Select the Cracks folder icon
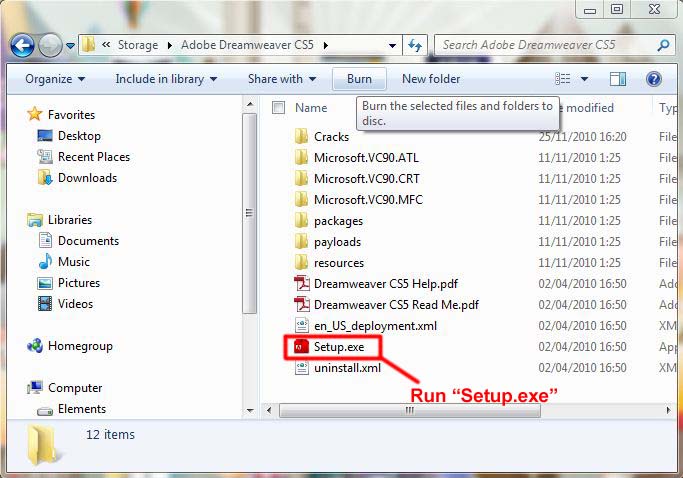The image size is (683, 478). [x=301, y=136]
